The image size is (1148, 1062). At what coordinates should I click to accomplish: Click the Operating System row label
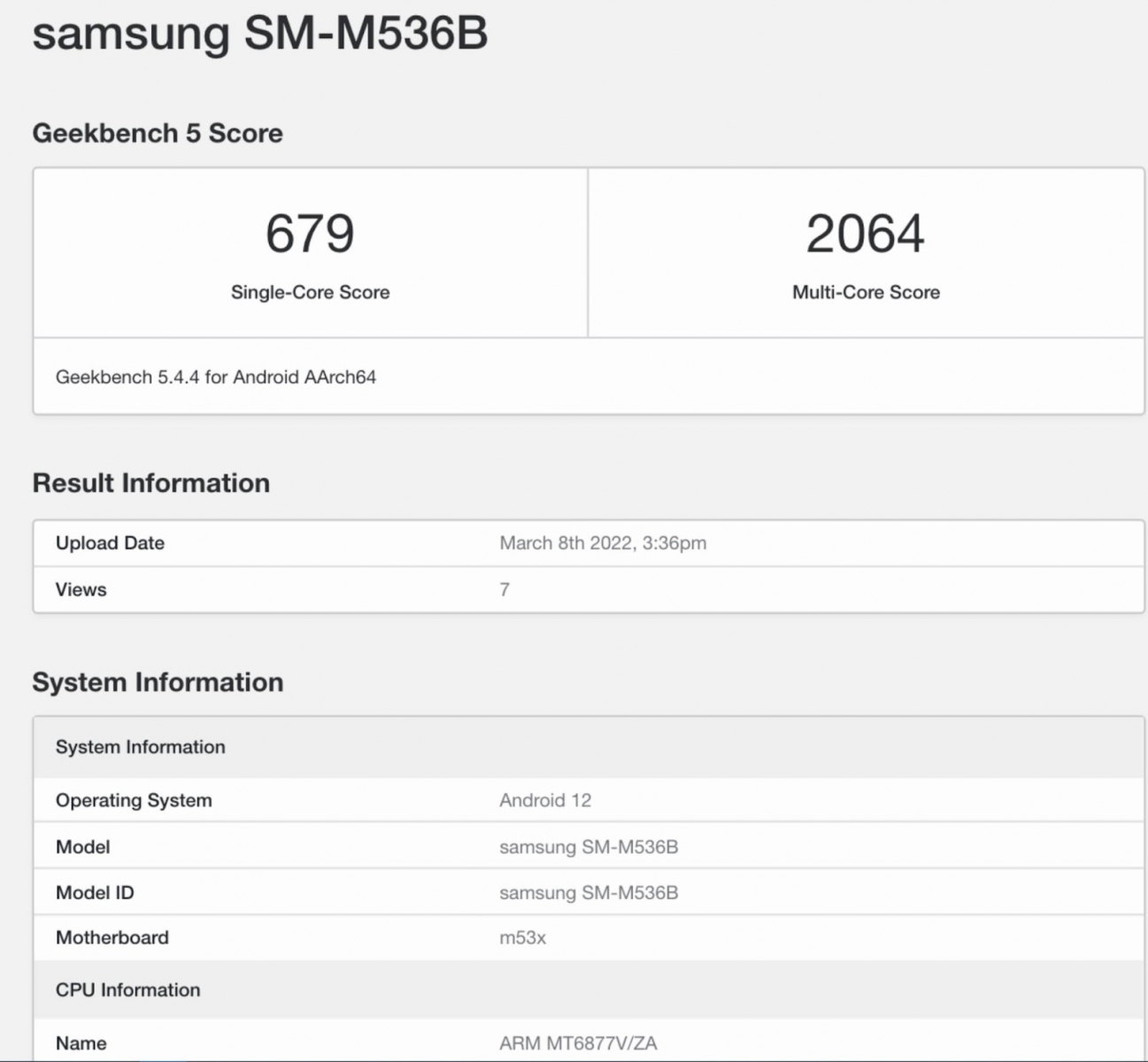[x=134, y=800]
